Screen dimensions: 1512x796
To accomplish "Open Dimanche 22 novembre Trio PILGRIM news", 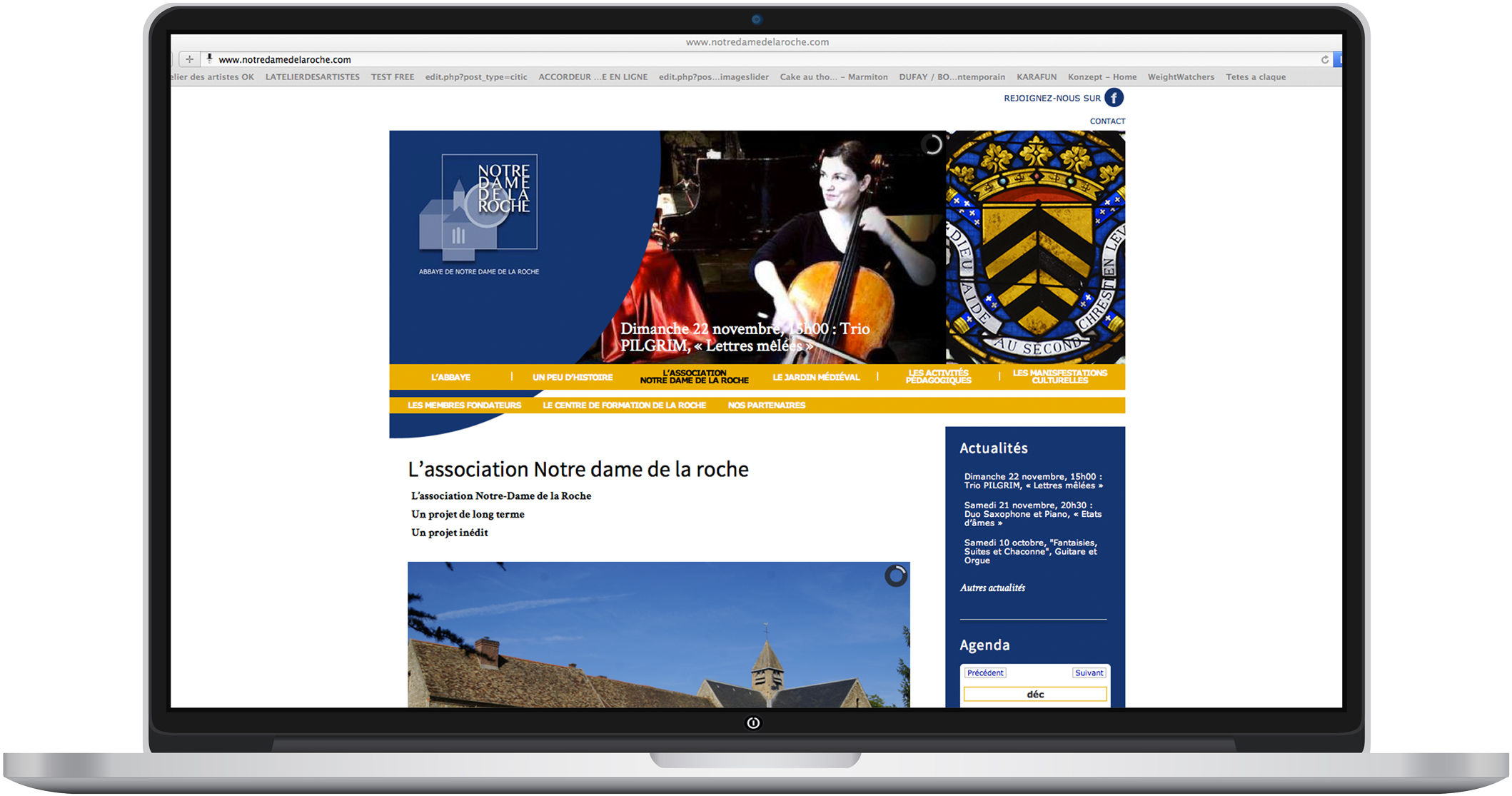I will 1033,481.
